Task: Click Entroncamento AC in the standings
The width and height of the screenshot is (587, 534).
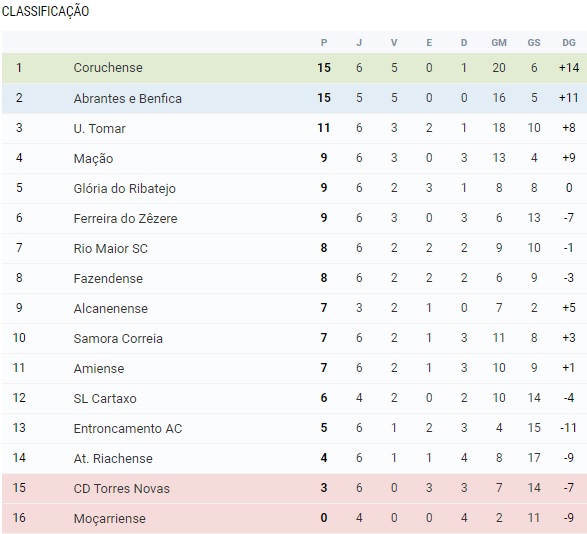Action: click(x=128, y=428)
